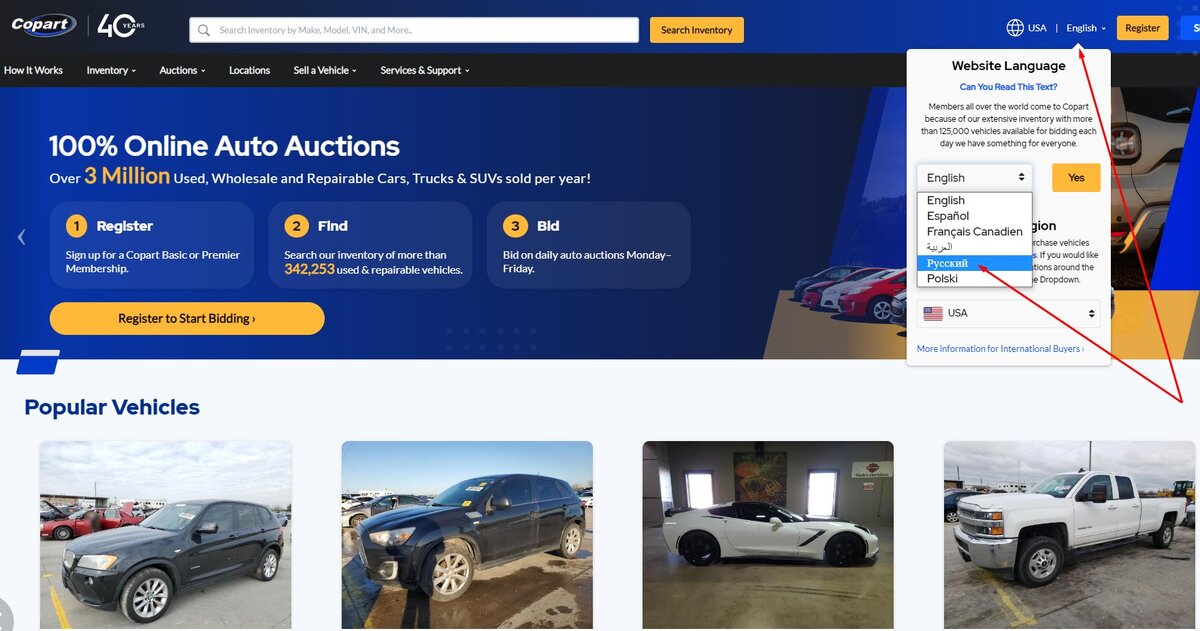Confirm language with the Yes button

point(1076,177)
